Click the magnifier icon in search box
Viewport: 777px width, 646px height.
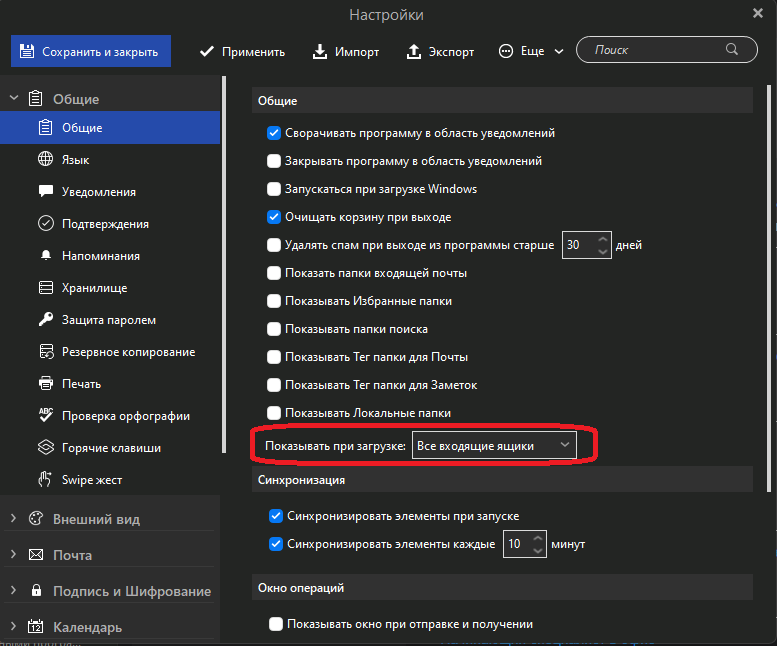[732, 49]
